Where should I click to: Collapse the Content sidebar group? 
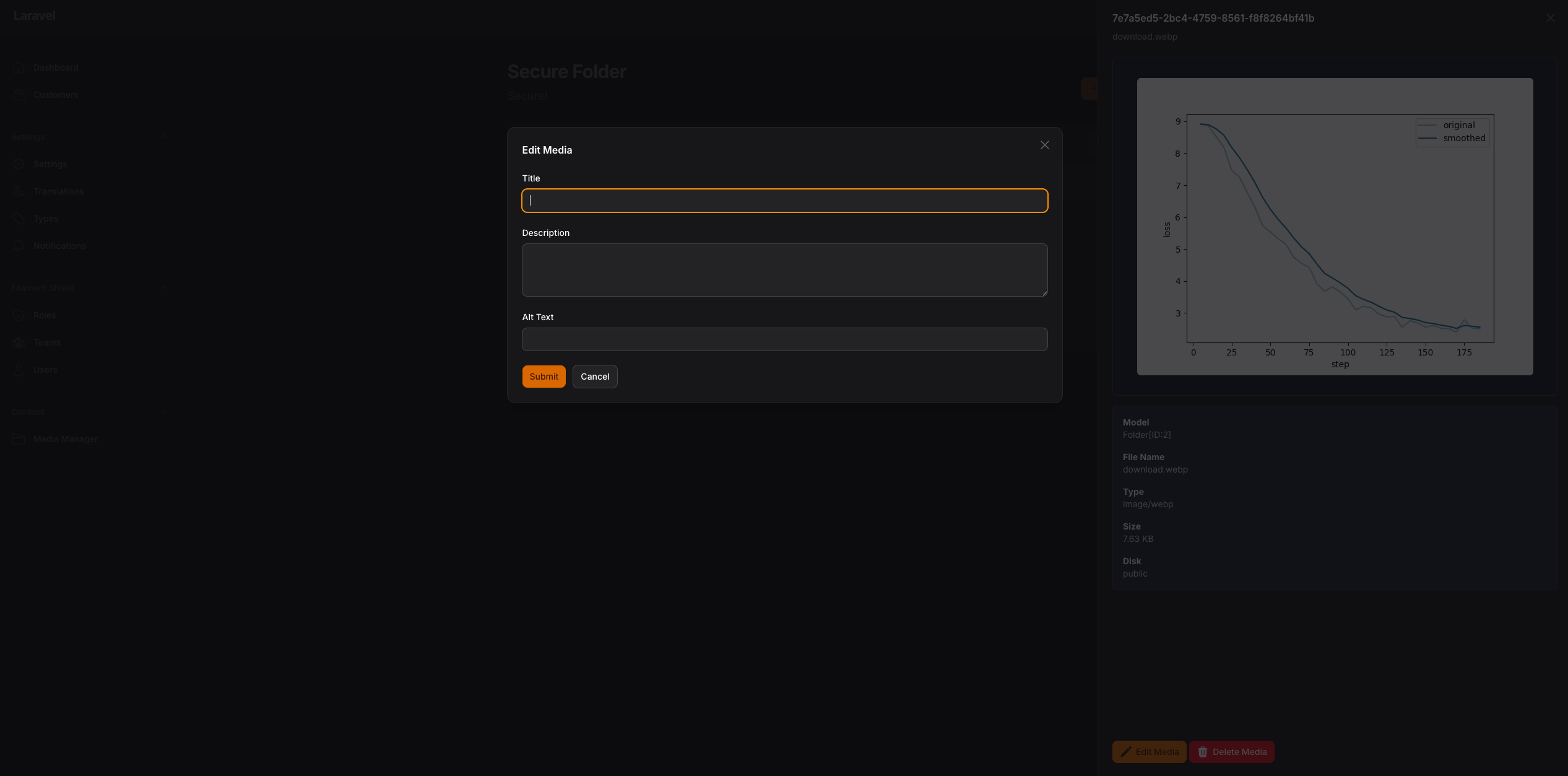163,412
